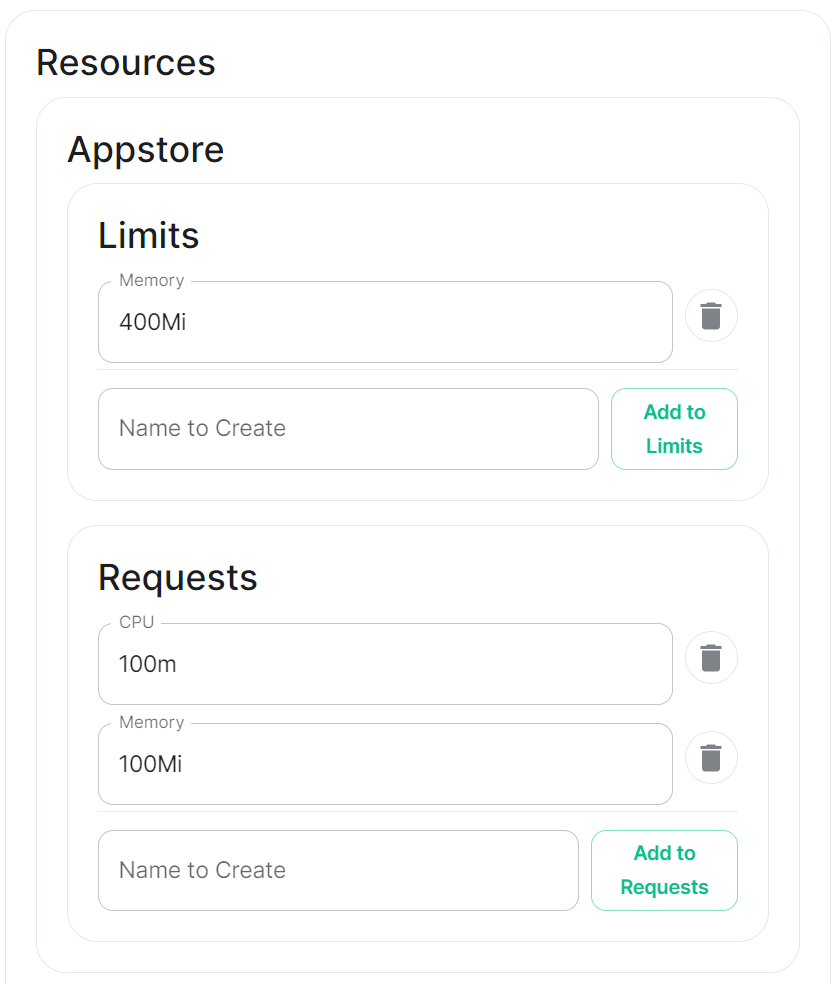Delete the Memory request using trash icon

point(711,758)
